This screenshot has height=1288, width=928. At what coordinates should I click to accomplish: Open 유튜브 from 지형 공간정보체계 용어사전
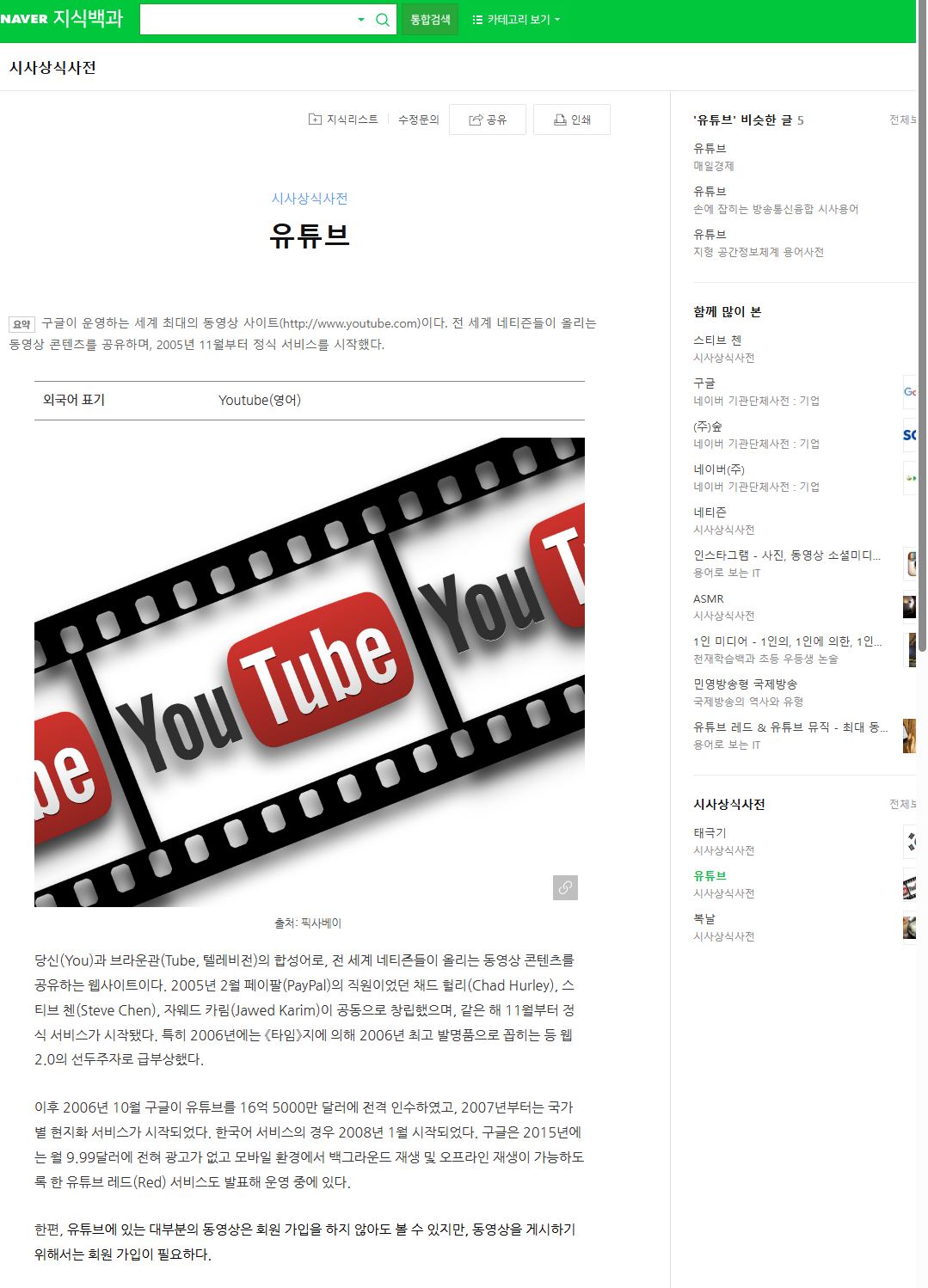[710, 234]
